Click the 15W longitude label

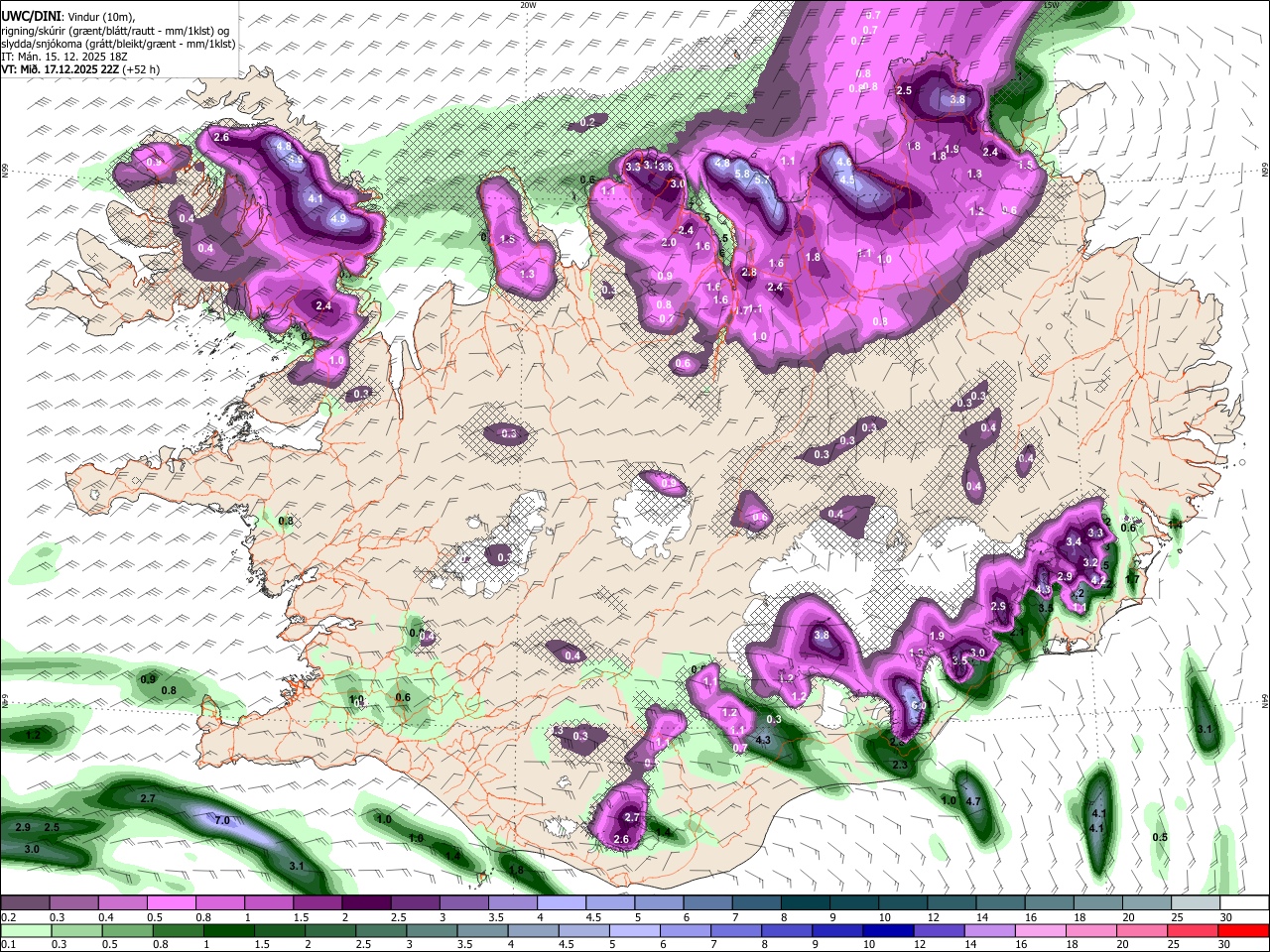(x=1051, y=5)
